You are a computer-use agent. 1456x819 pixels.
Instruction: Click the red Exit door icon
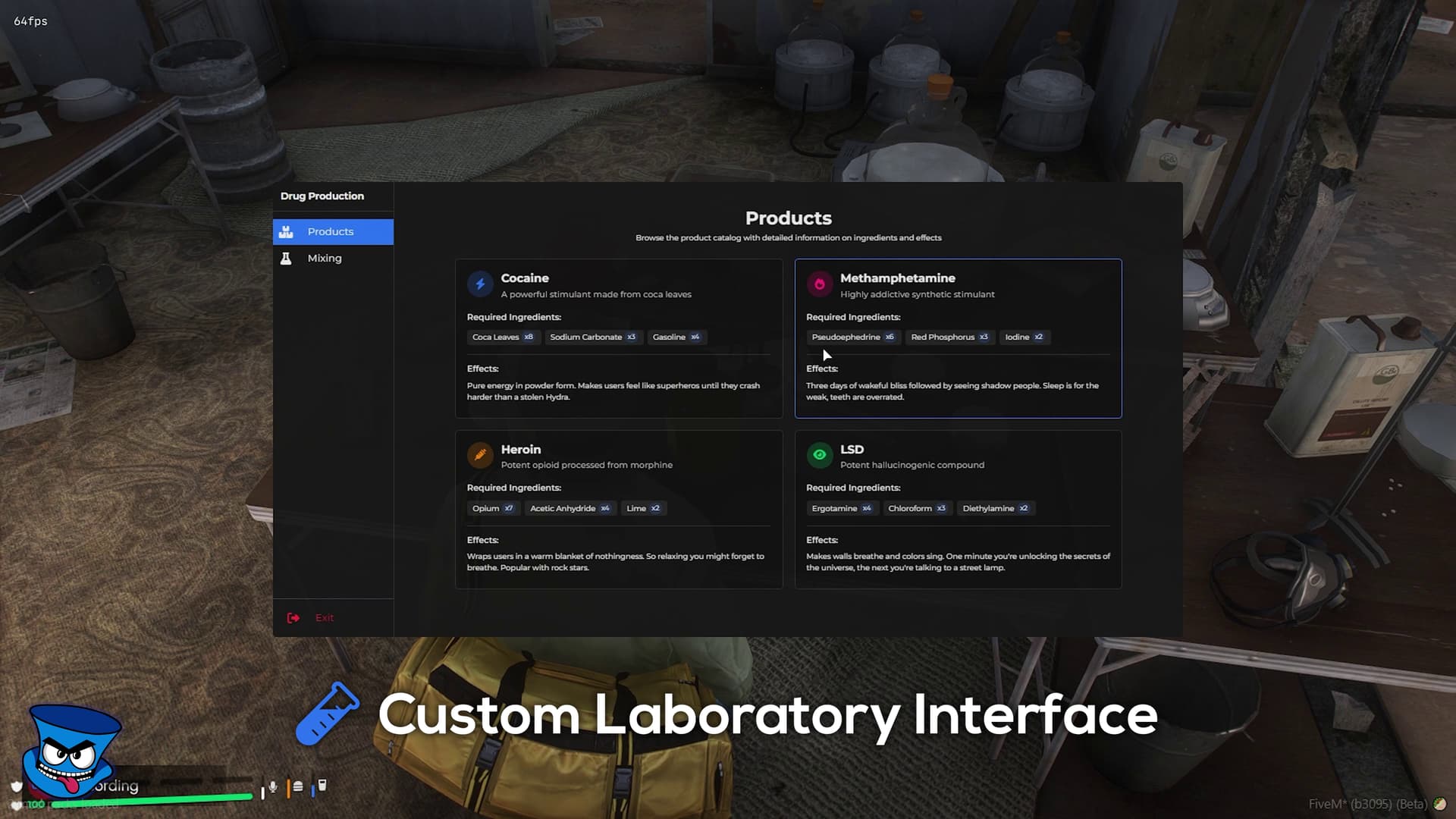[x=293, y=618]
